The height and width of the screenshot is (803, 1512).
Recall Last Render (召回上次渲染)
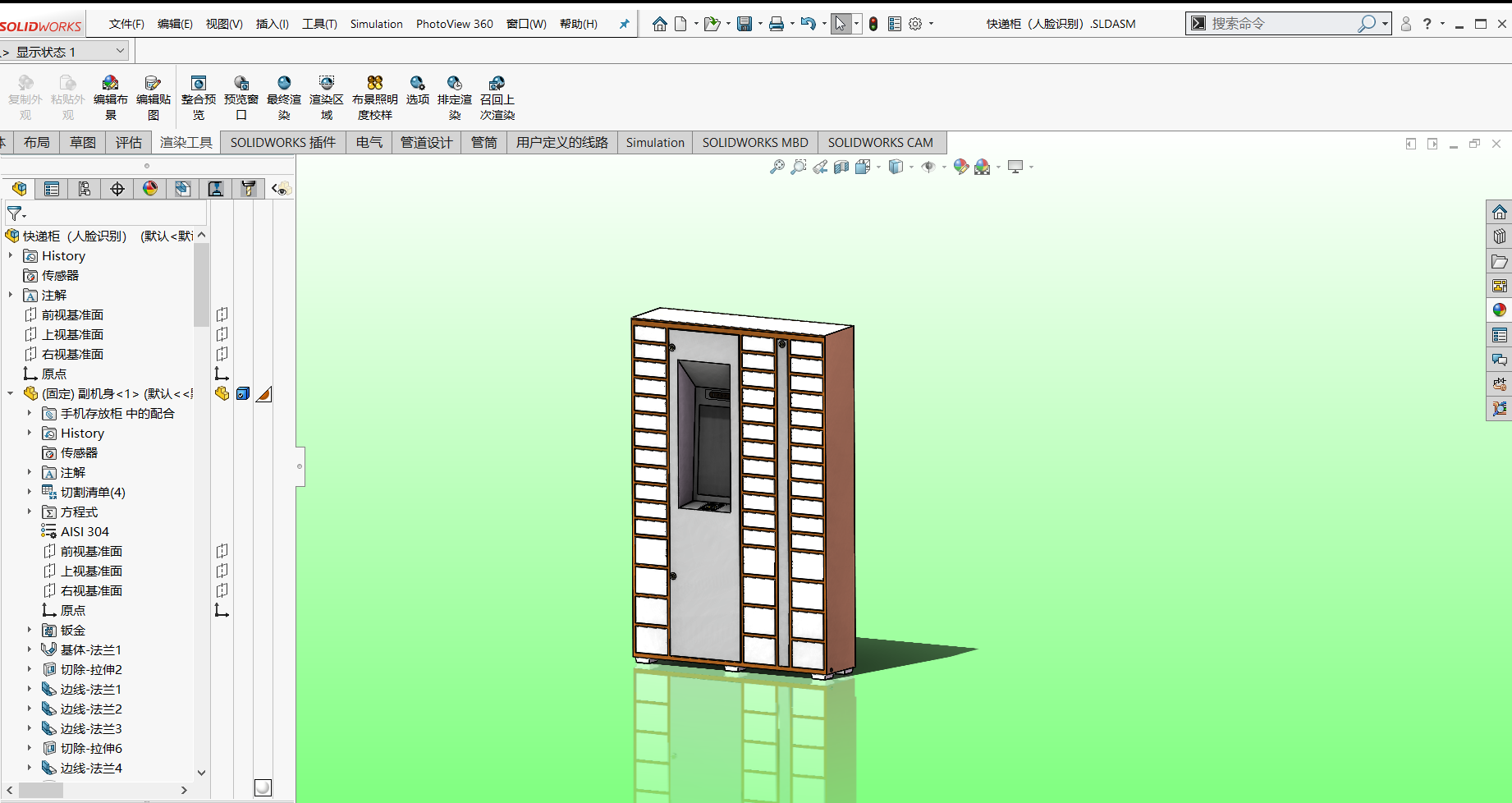(497, 98)
